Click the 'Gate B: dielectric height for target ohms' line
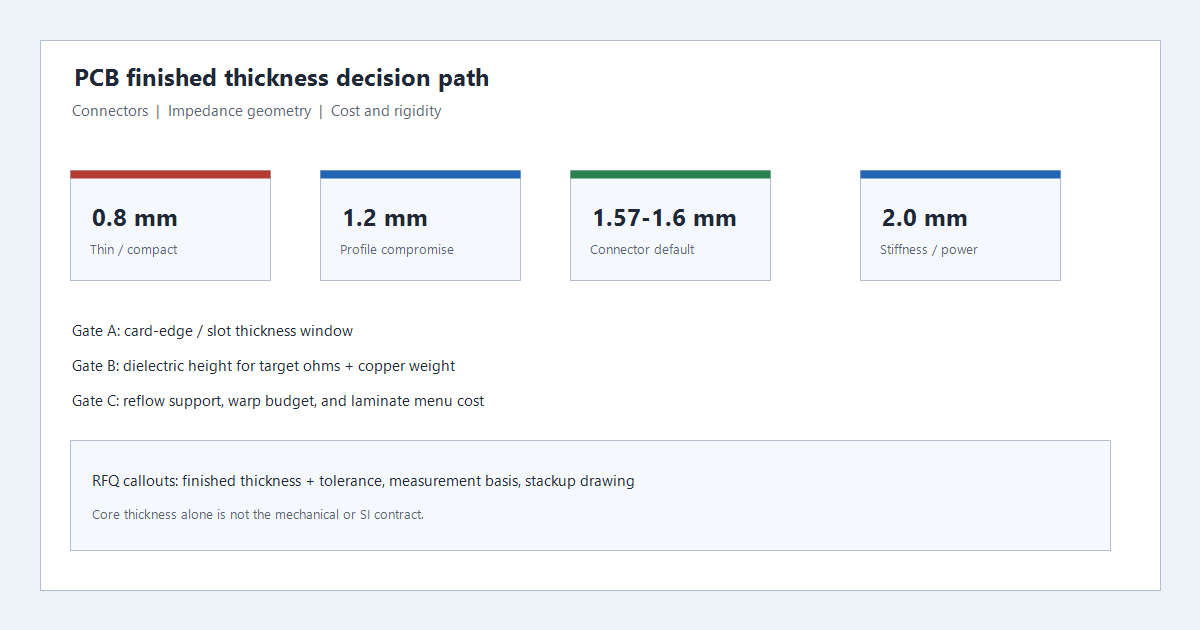 pos(264,366)
